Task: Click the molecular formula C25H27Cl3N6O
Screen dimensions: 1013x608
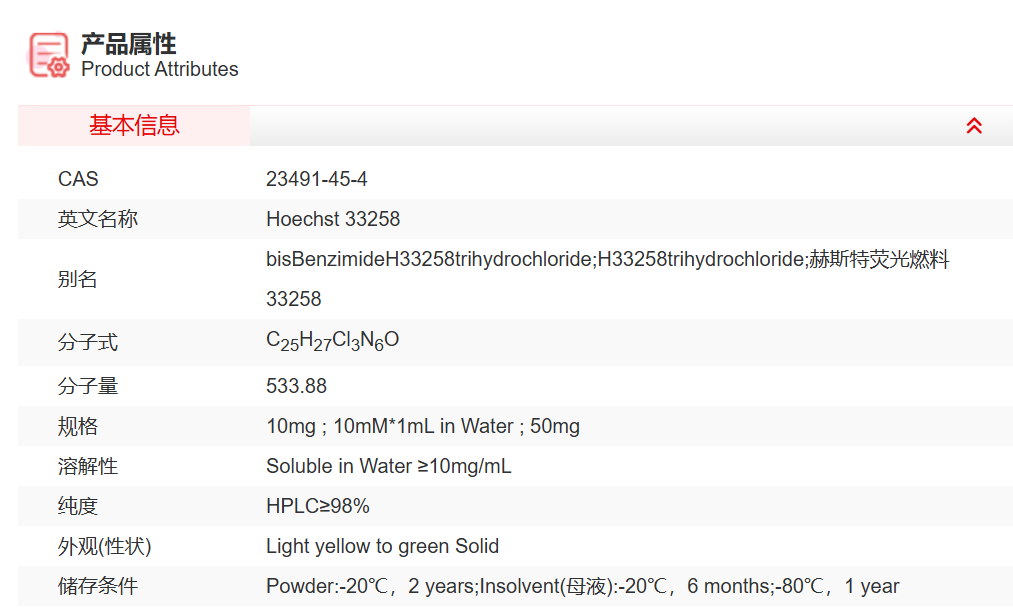Action: point(333,341)
